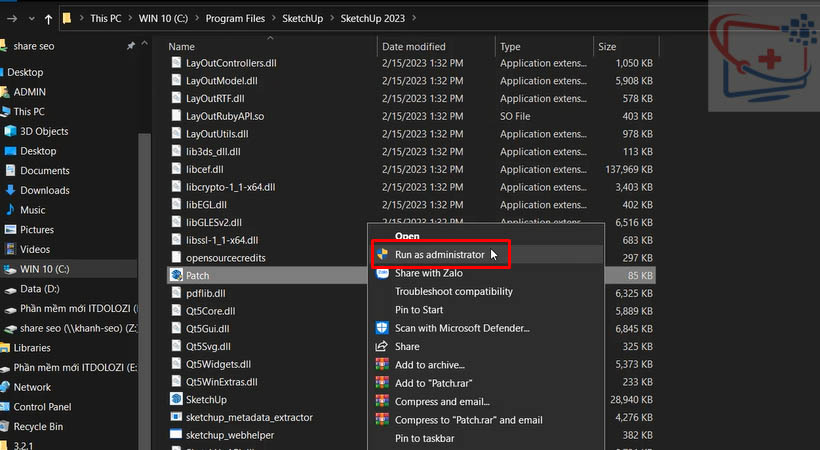Click the WinRAR icon beside Add to archive
820x450 pixels.
click(381, 365)
